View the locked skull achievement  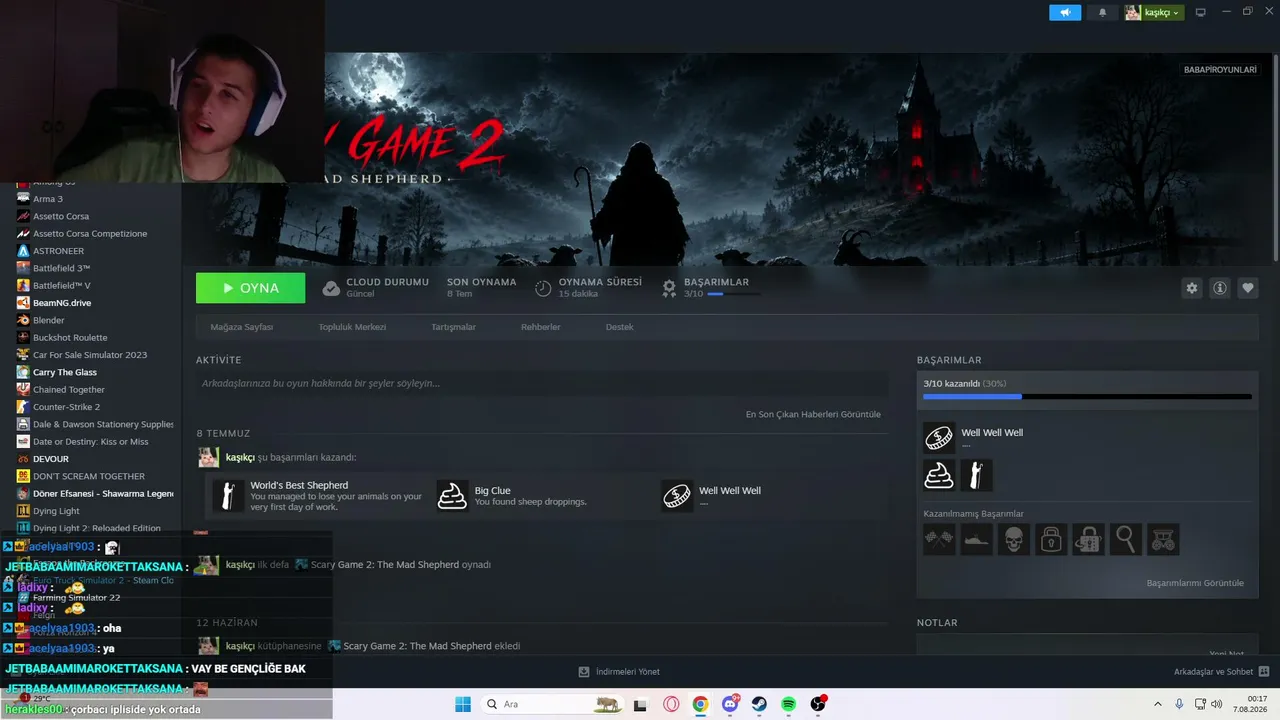tap(1013, 539)
